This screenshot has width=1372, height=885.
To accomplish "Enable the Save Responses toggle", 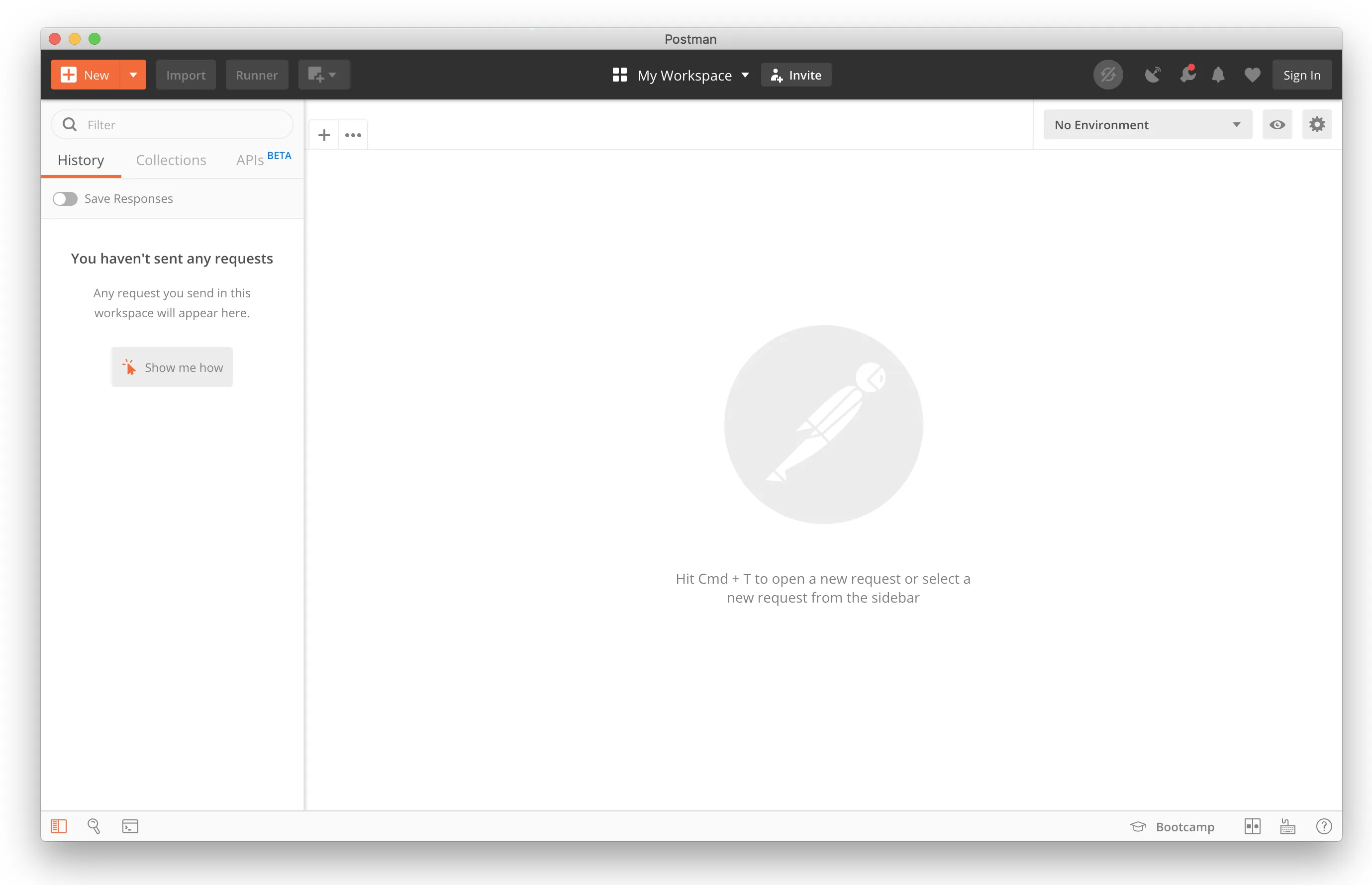I will pos(65,198).
